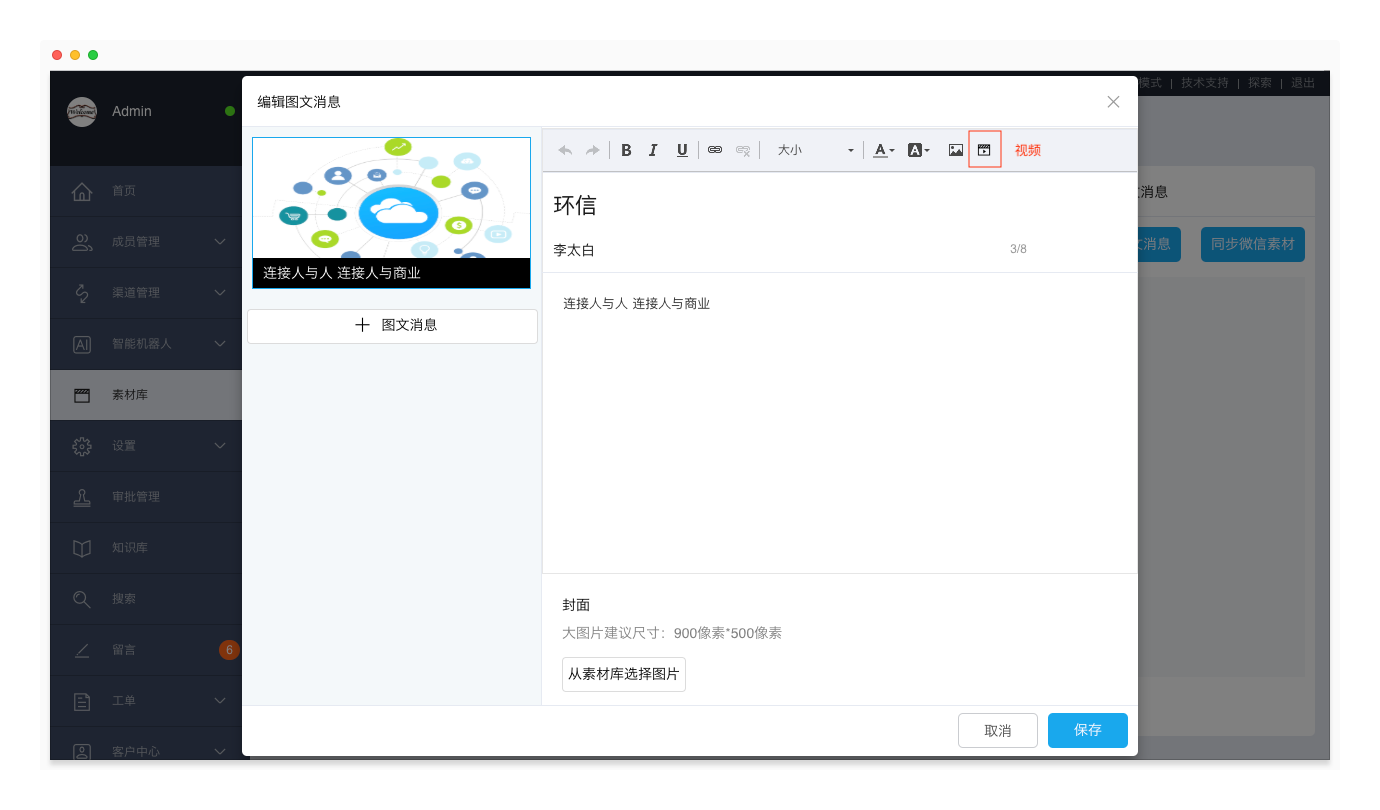The image size is (1380, 810).
Task: Open the 大小 font size dropdown
Action: pyautogui.click(x=815, y=150)
